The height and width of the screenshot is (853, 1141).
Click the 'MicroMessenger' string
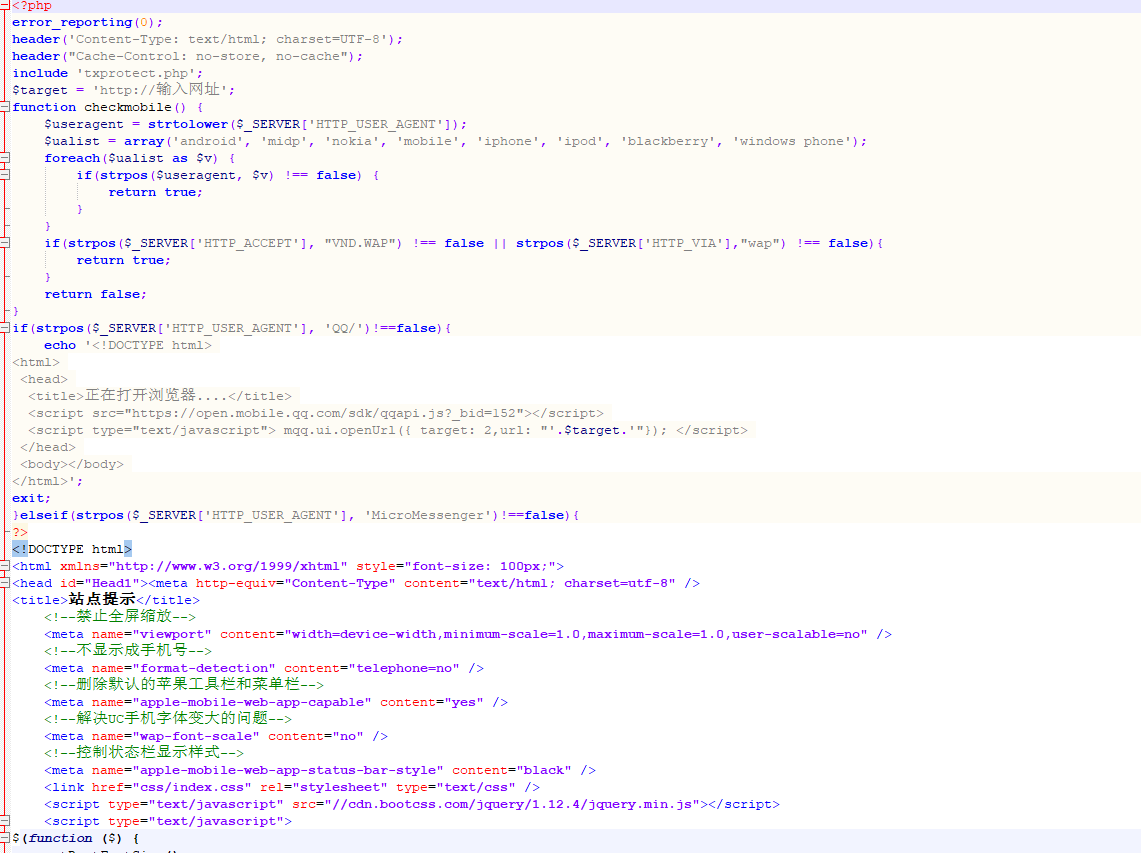click(428, 515)
